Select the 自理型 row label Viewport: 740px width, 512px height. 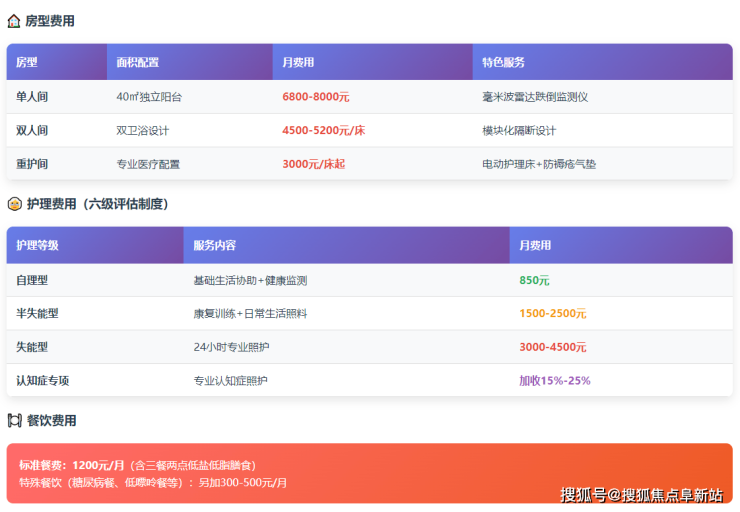(32, 280)
